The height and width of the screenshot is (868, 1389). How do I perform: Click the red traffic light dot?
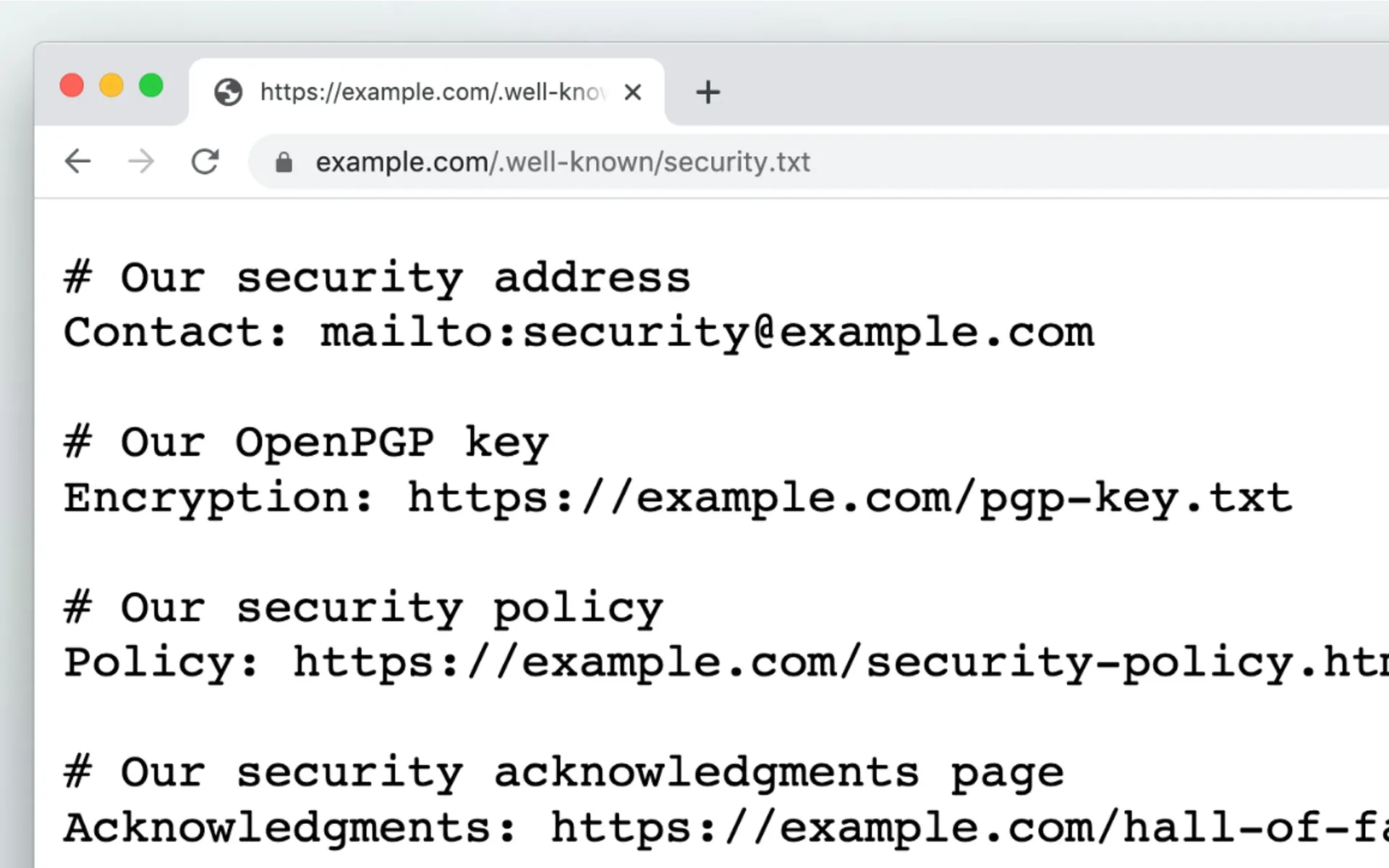(72, 85)
